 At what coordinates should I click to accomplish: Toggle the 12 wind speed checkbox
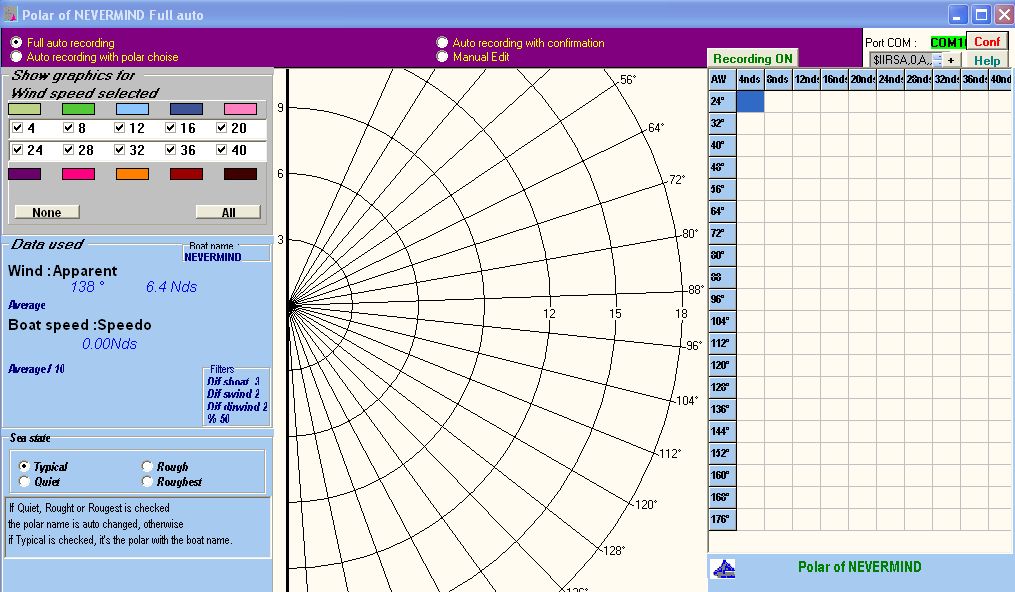(x=119, y=127)
